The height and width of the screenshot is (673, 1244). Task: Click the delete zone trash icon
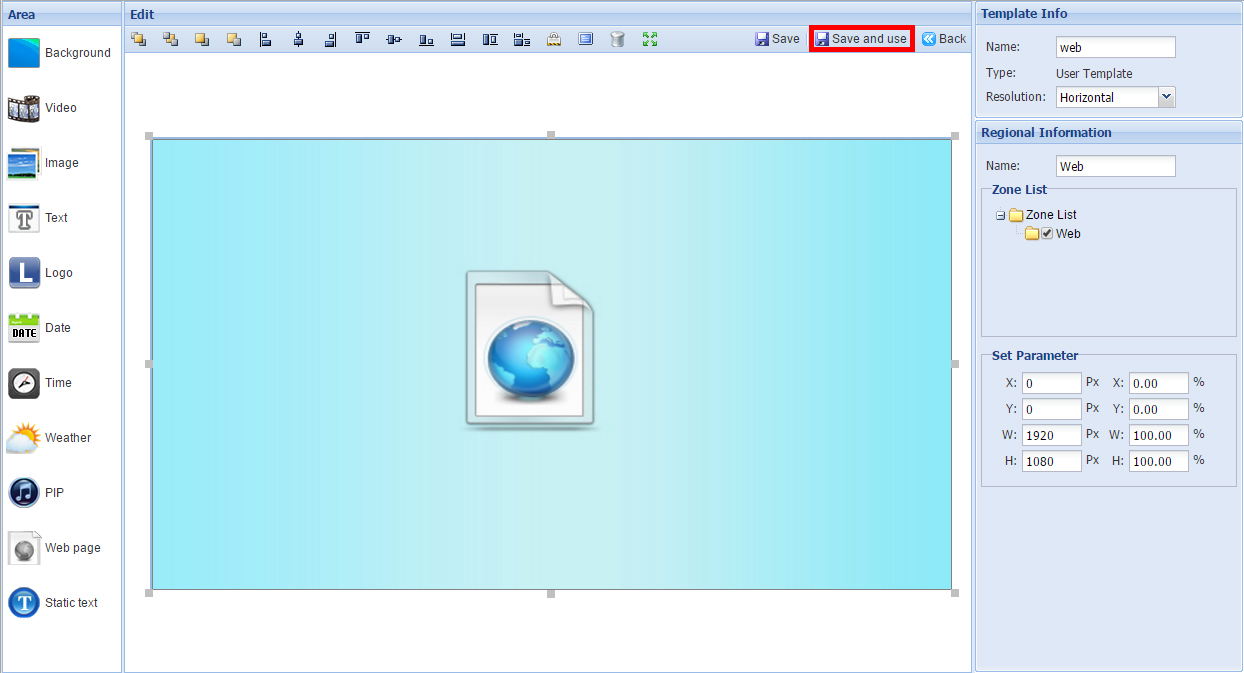click(x=617, y=38)
